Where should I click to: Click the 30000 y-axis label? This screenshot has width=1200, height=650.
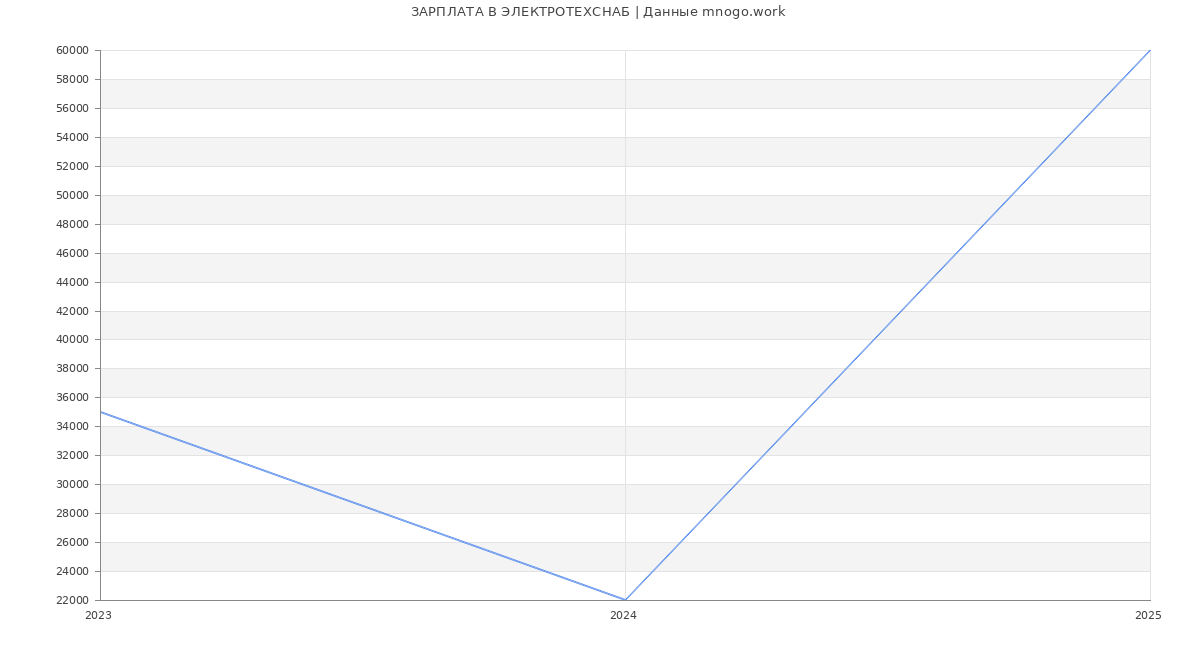point(73,484)
